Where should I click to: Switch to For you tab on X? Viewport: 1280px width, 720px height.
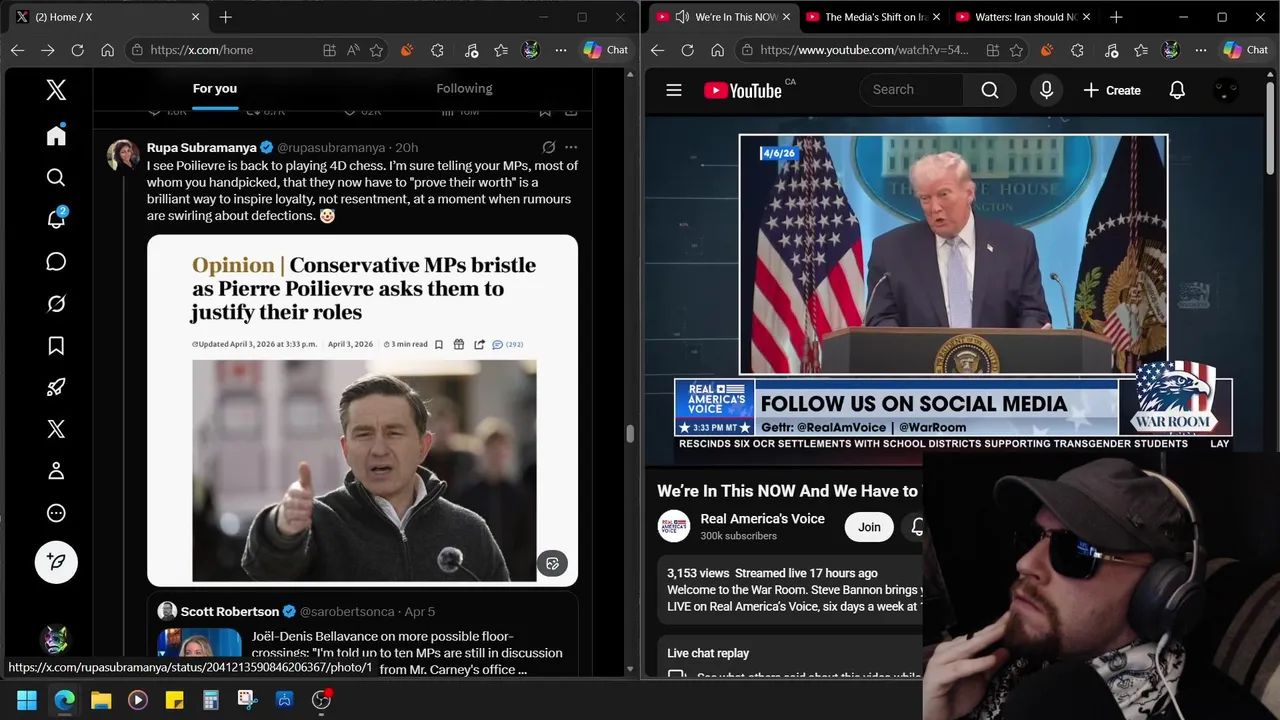tap(215, 88)
